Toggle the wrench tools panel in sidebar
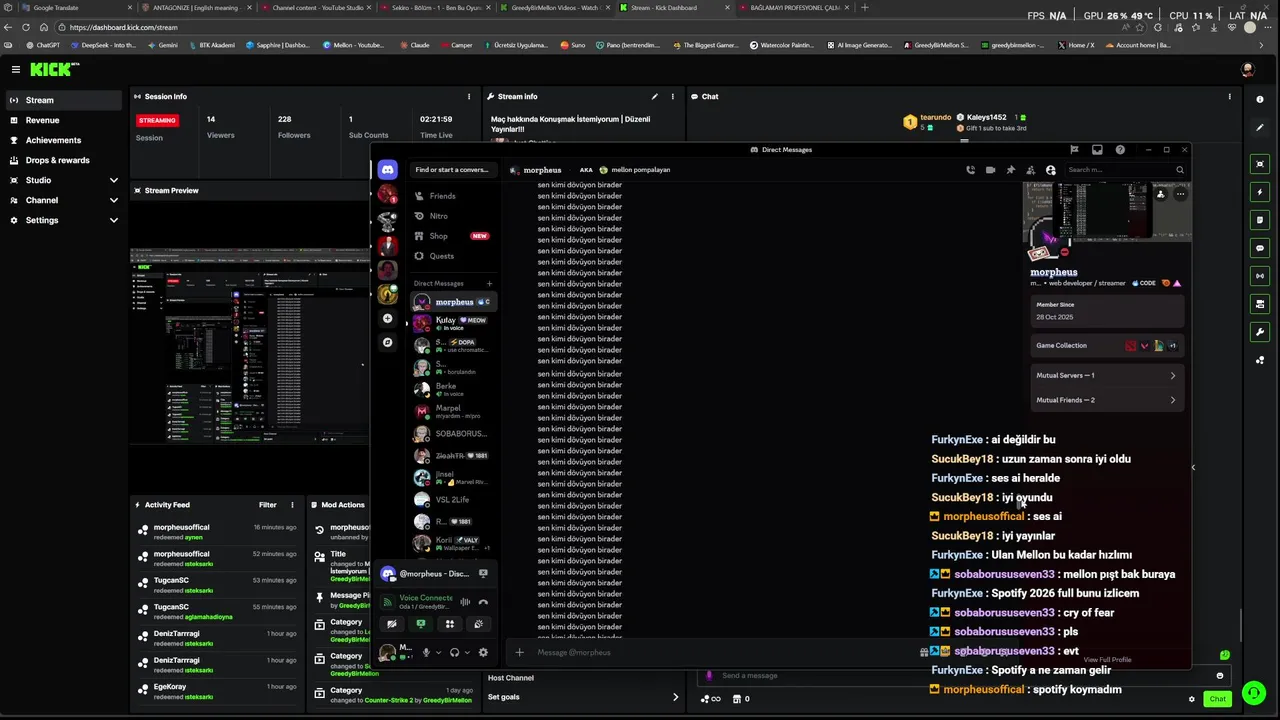Image resolution: width=1280 pixels, height=720 pixels. (1260, 332)
